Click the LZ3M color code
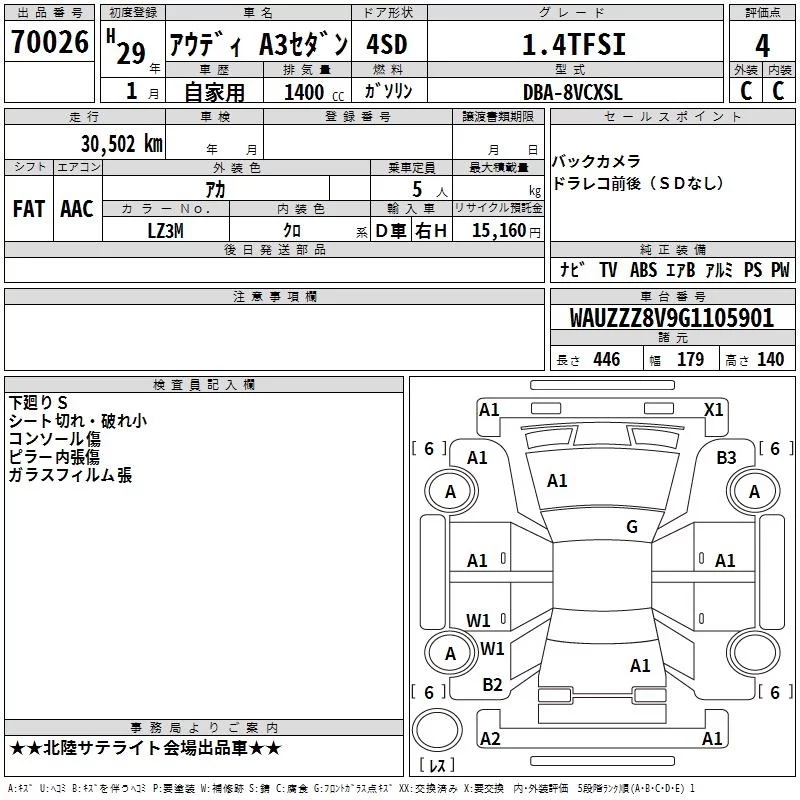Image resolution: width=800 pixels, height=800 pixels. pos(166,230)
